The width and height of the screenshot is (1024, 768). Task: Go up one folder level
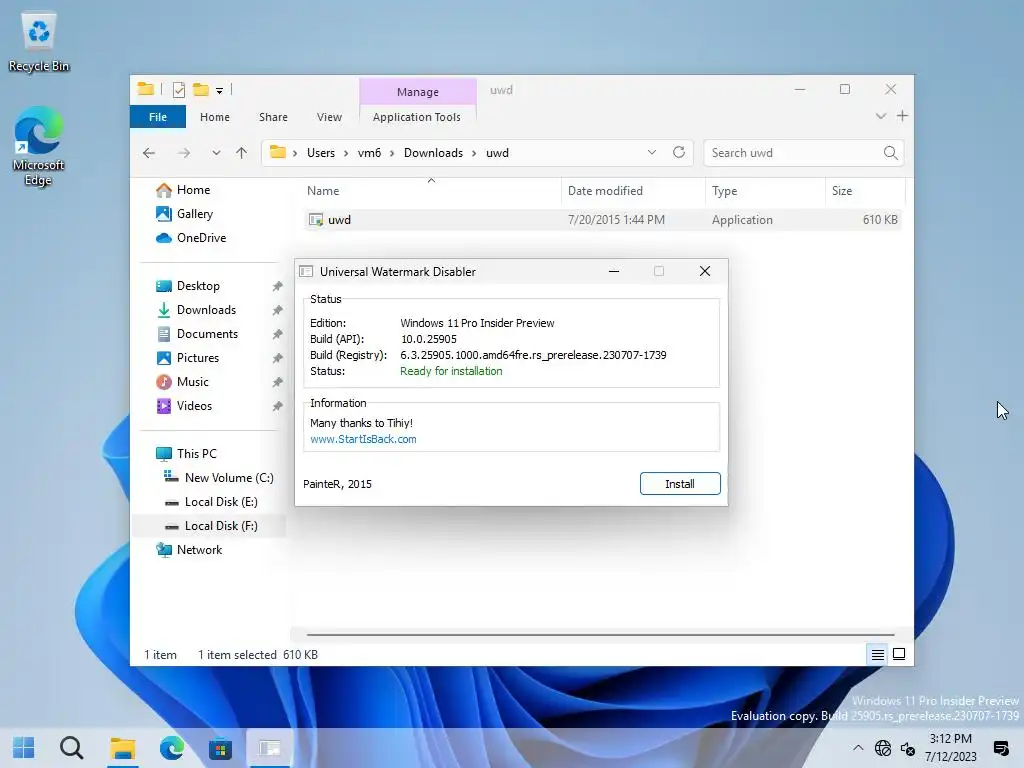242,153
